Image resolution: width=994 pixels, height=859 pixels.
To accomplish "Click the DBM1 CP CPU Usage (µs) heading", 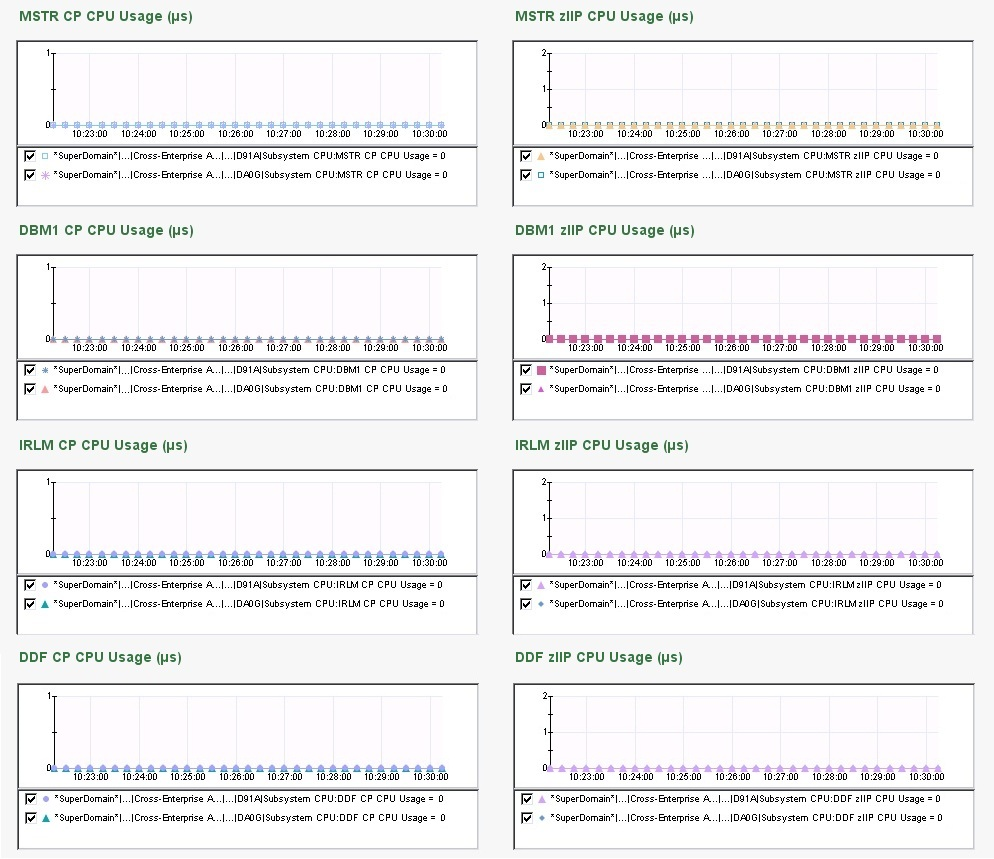I will 106,230.
